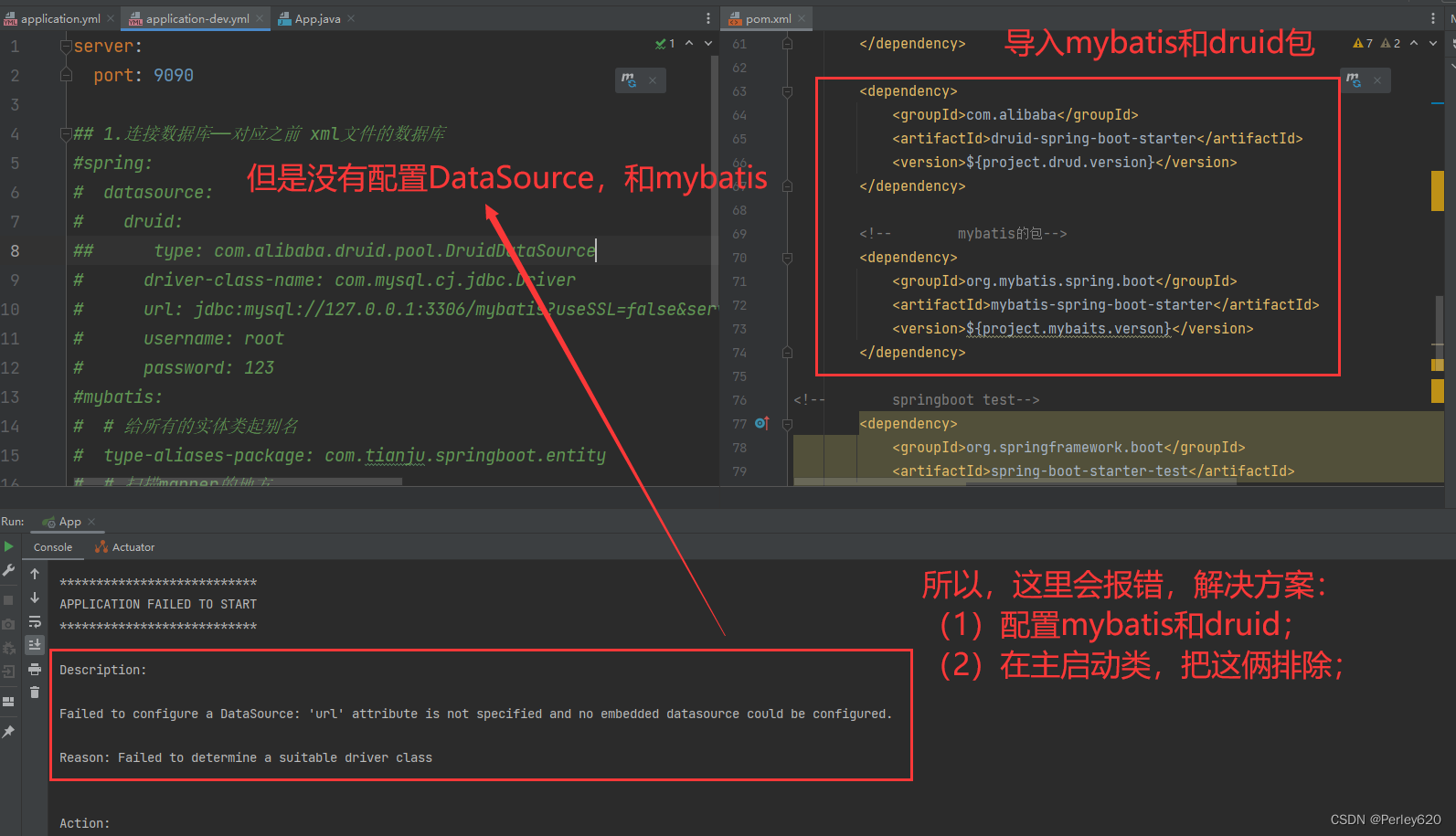Click the print console output icon
Image resolution: width=1456 pixels, height=836 pixels.
tap(35, 669)
